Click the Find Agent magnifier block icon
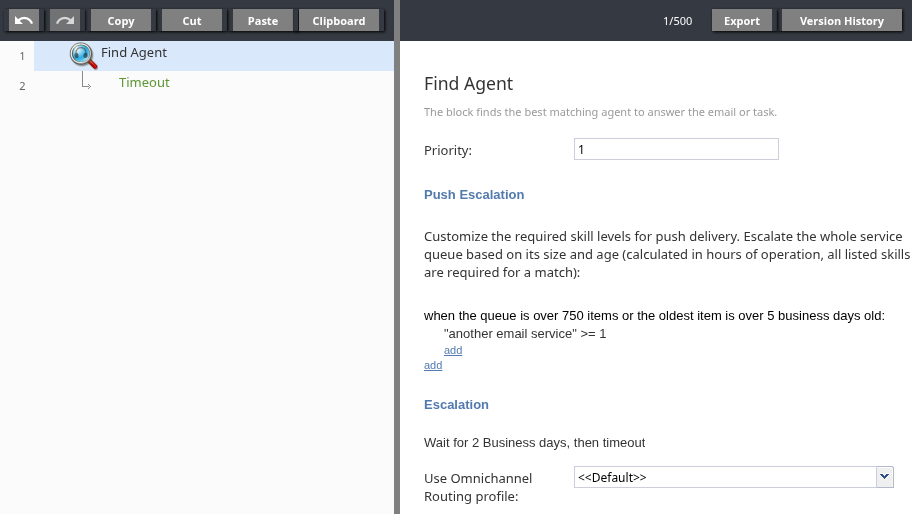Viewport: 912px width, 514px height. click(x=83, y=56)
